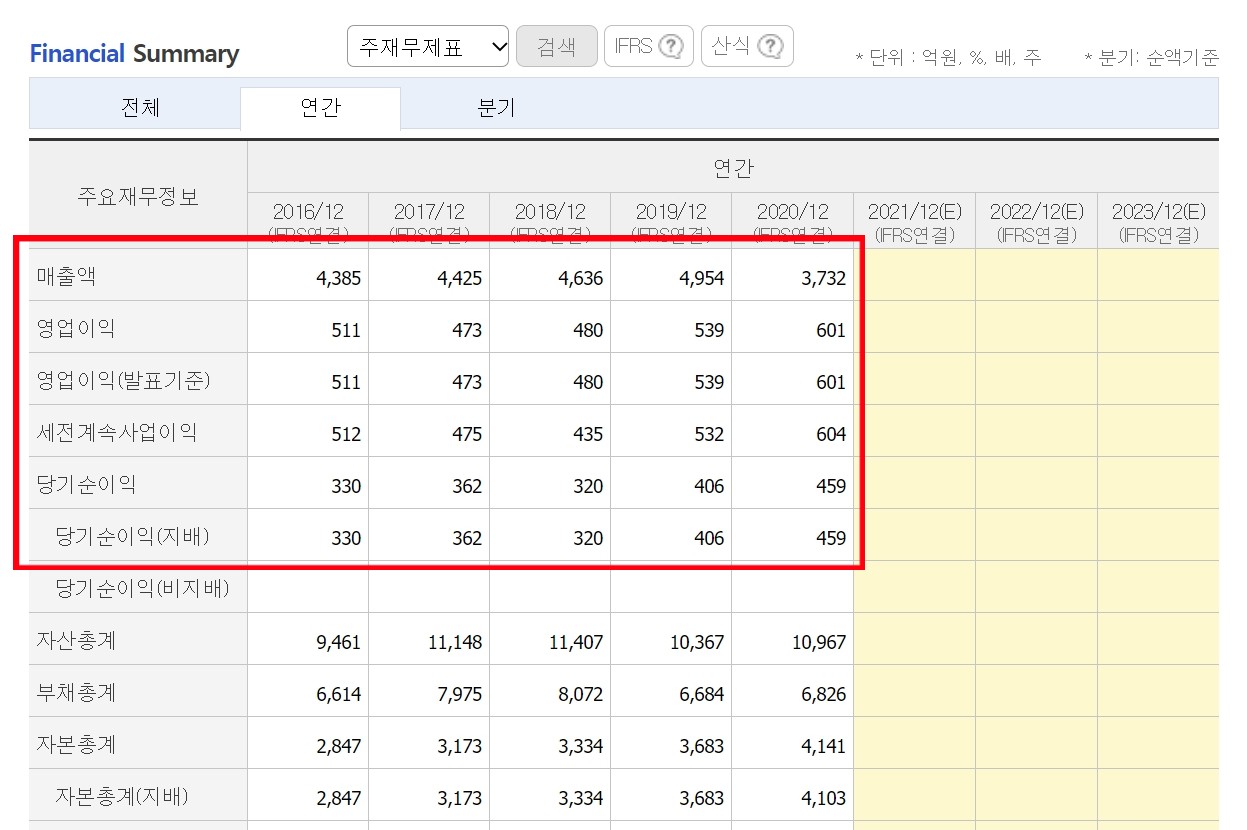This screenshot has height=830, width=1247.
Task: Click the 분기: 순액기준 note text
Action: [1150, 58]
